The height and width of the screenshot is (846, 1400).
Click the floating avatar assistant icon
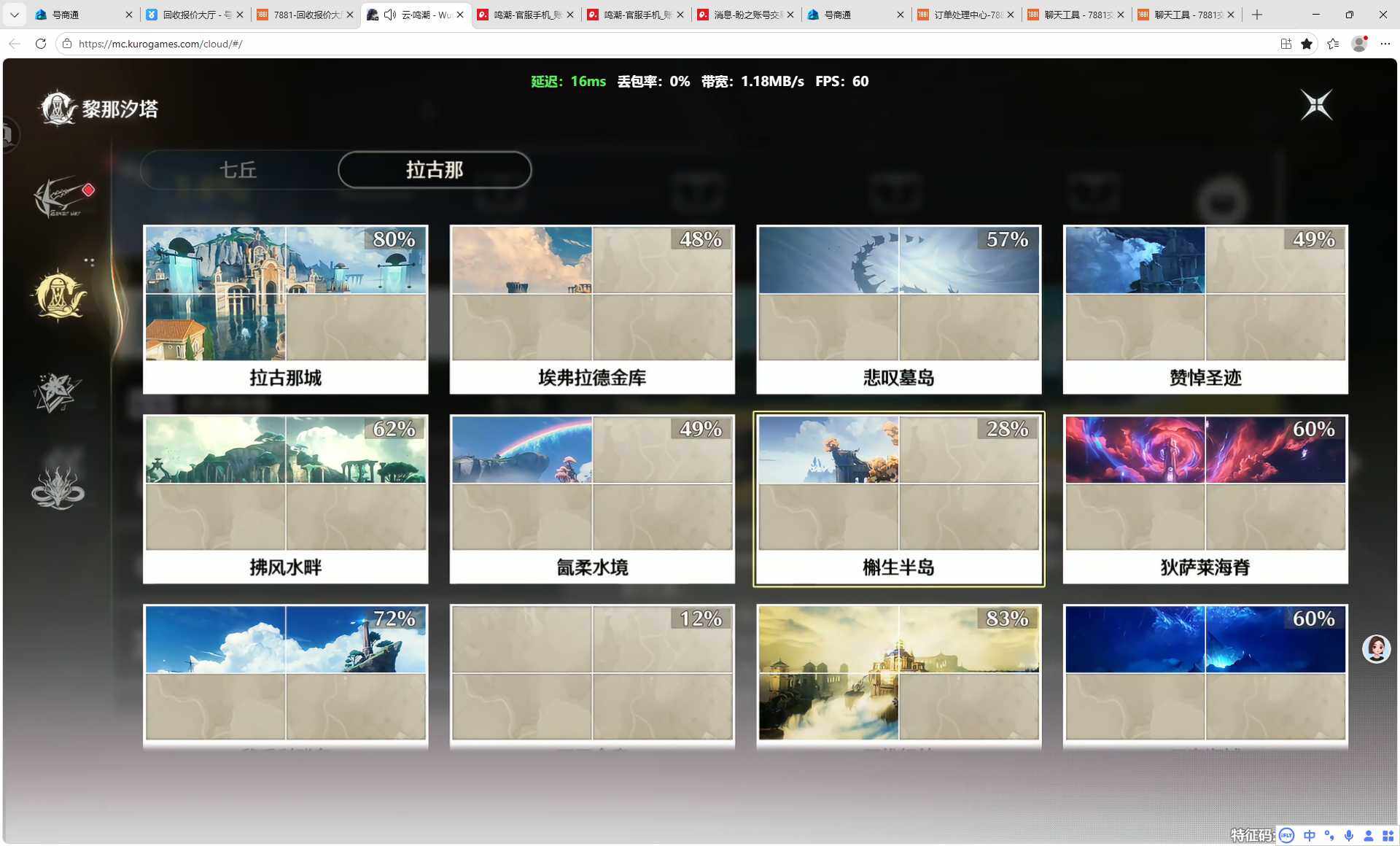[x=1376, y=648]
